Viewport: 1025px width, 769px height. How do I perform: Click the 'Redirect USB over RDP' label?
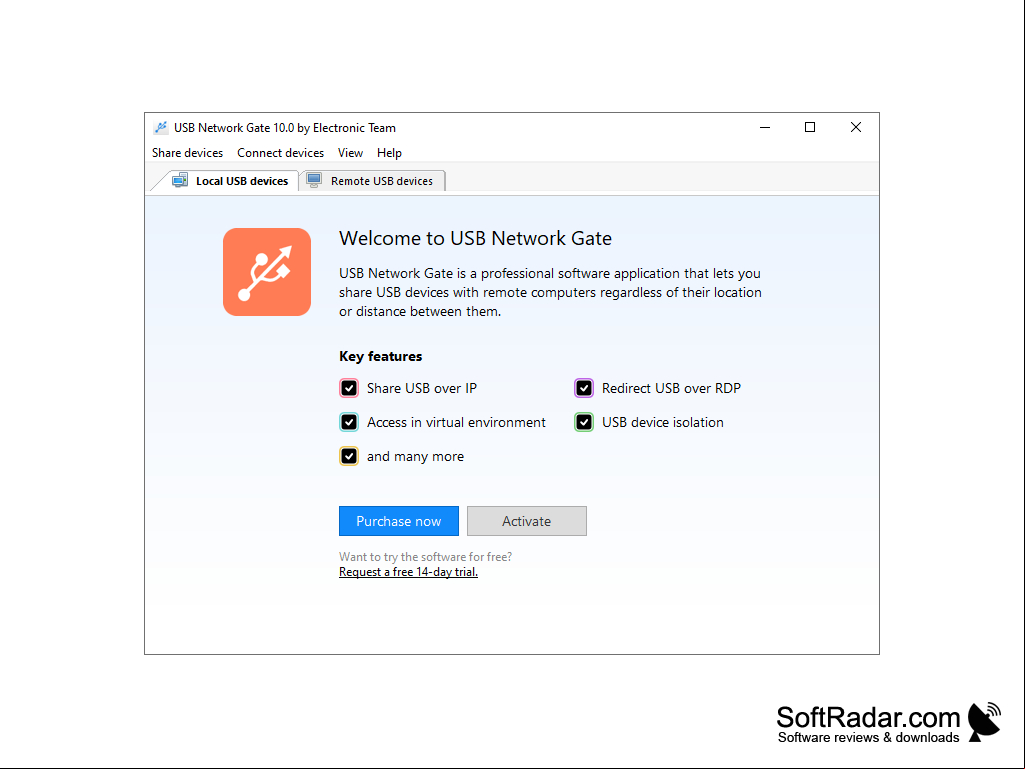tap(671, 388)
